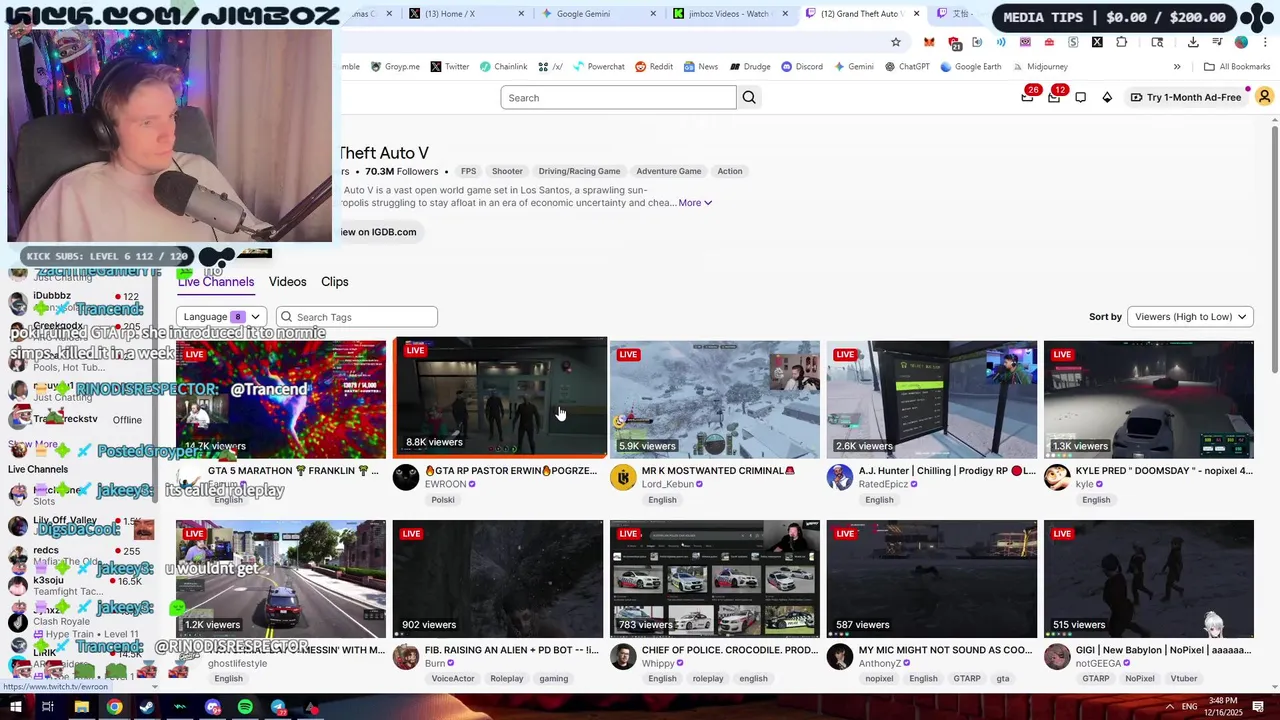The width and height of the screenshot is (1280, 720).
Task: Open the Language filter dropdown
Action: point(222,317)
